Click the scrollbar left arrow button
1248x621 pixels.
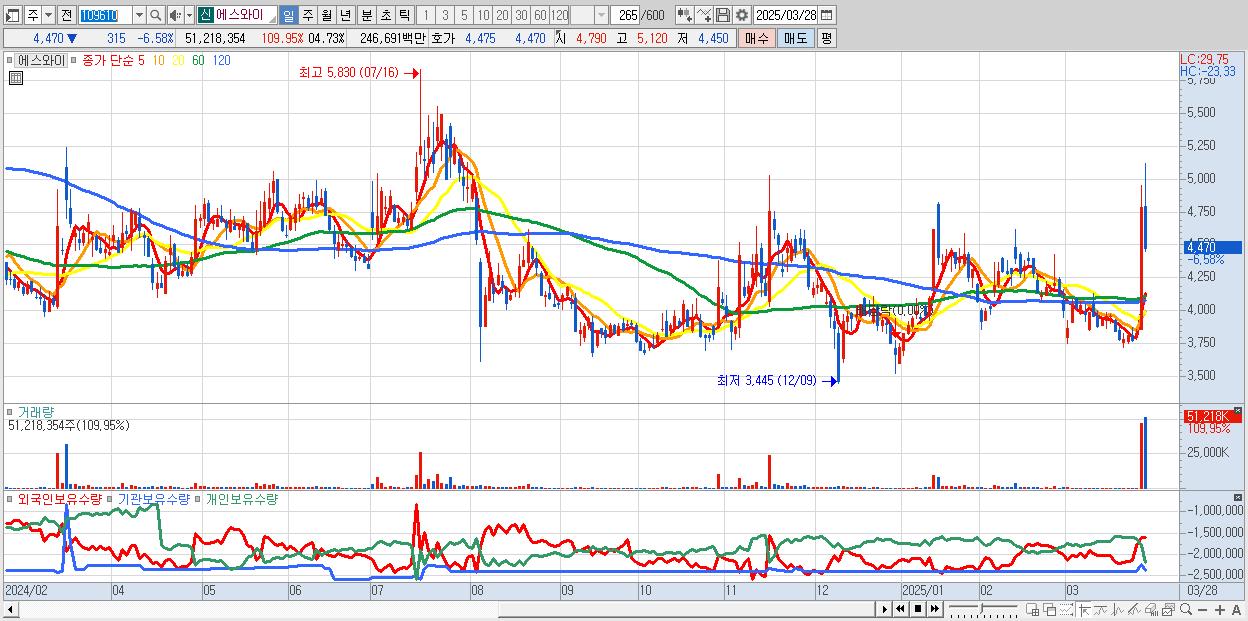point(11,609)
